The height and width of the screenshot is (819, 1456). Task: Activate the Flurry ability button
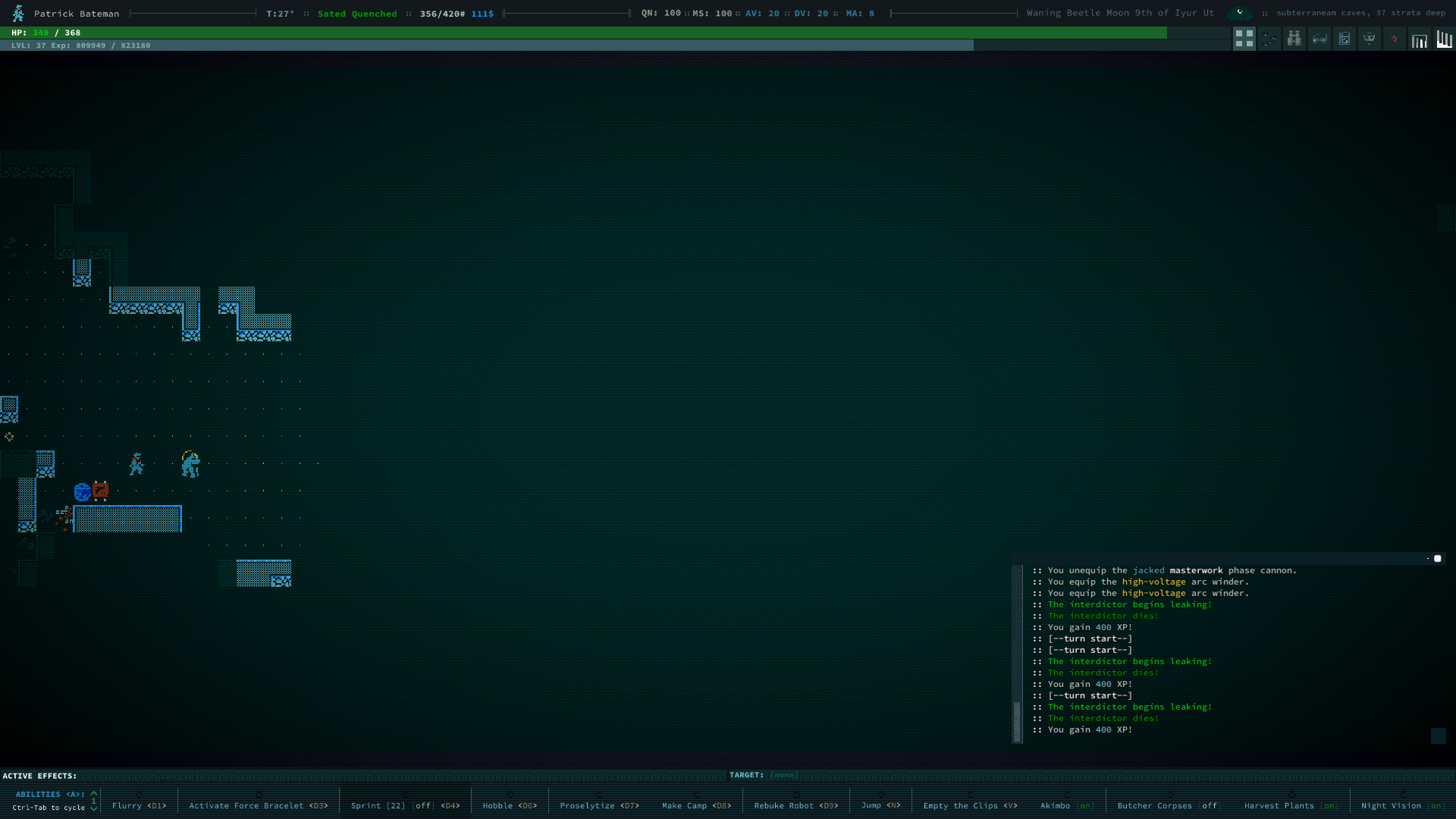point(139,805)
